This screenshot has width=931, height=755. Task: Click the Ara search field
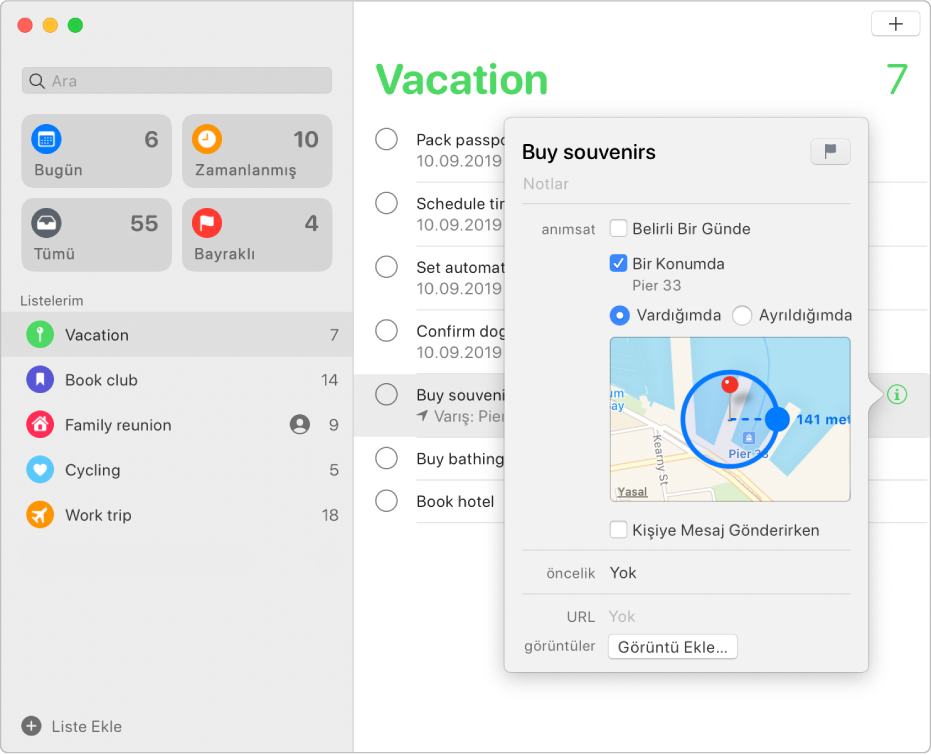(177, 81)
